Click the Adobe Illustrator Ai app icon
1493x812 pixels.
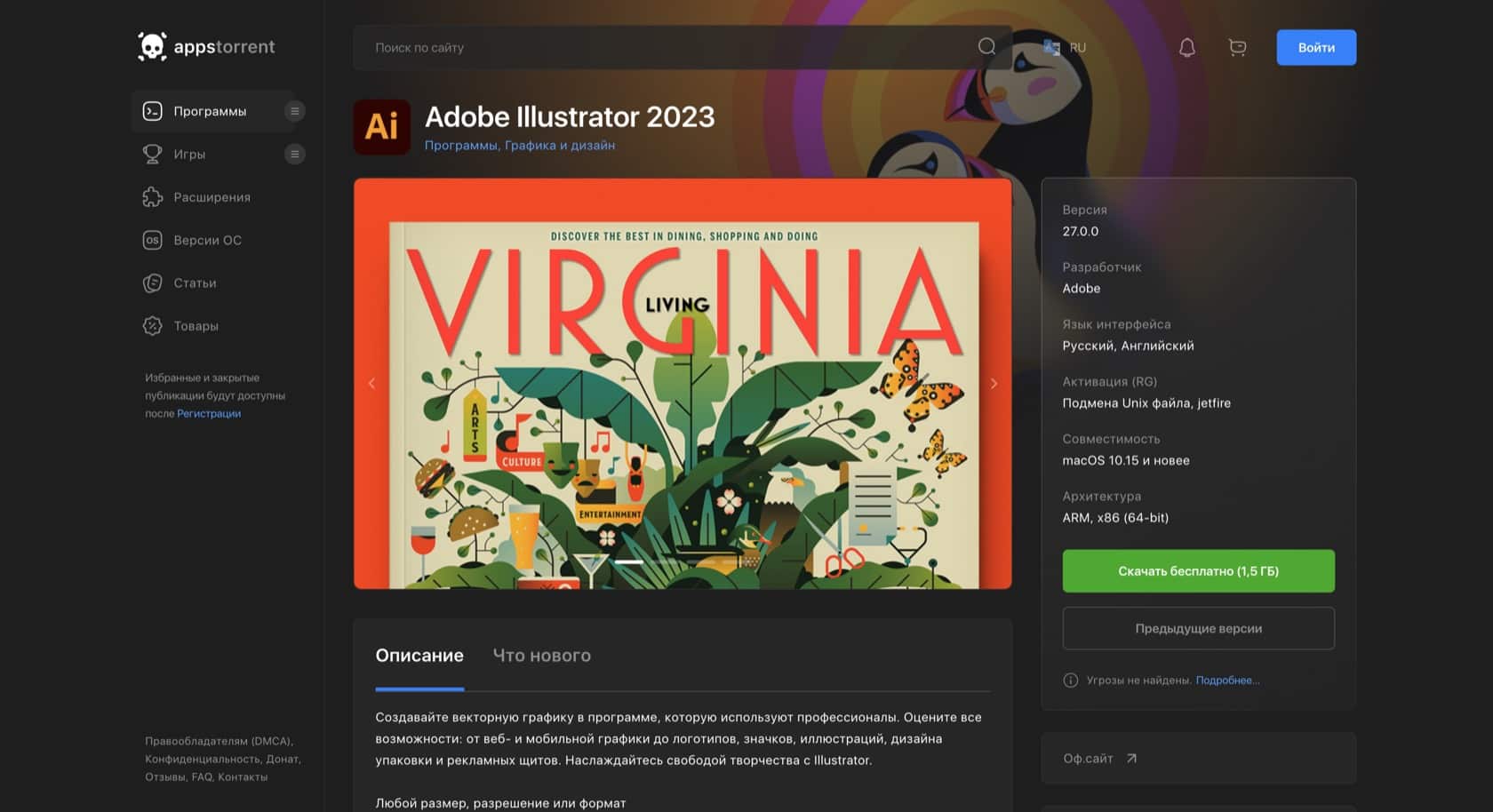tap(382, 127)
